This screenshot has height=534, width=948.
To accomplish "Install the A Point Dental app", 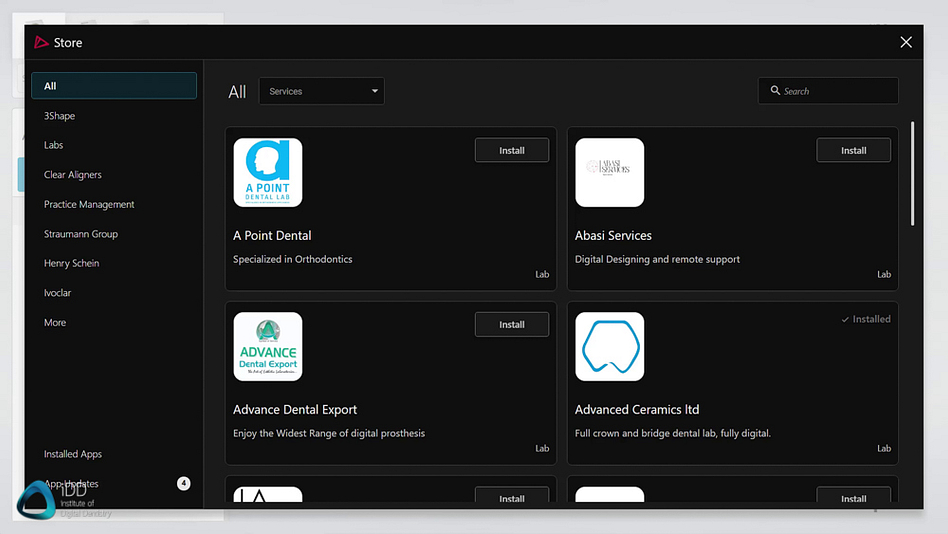I will click(x=511, y=150).
